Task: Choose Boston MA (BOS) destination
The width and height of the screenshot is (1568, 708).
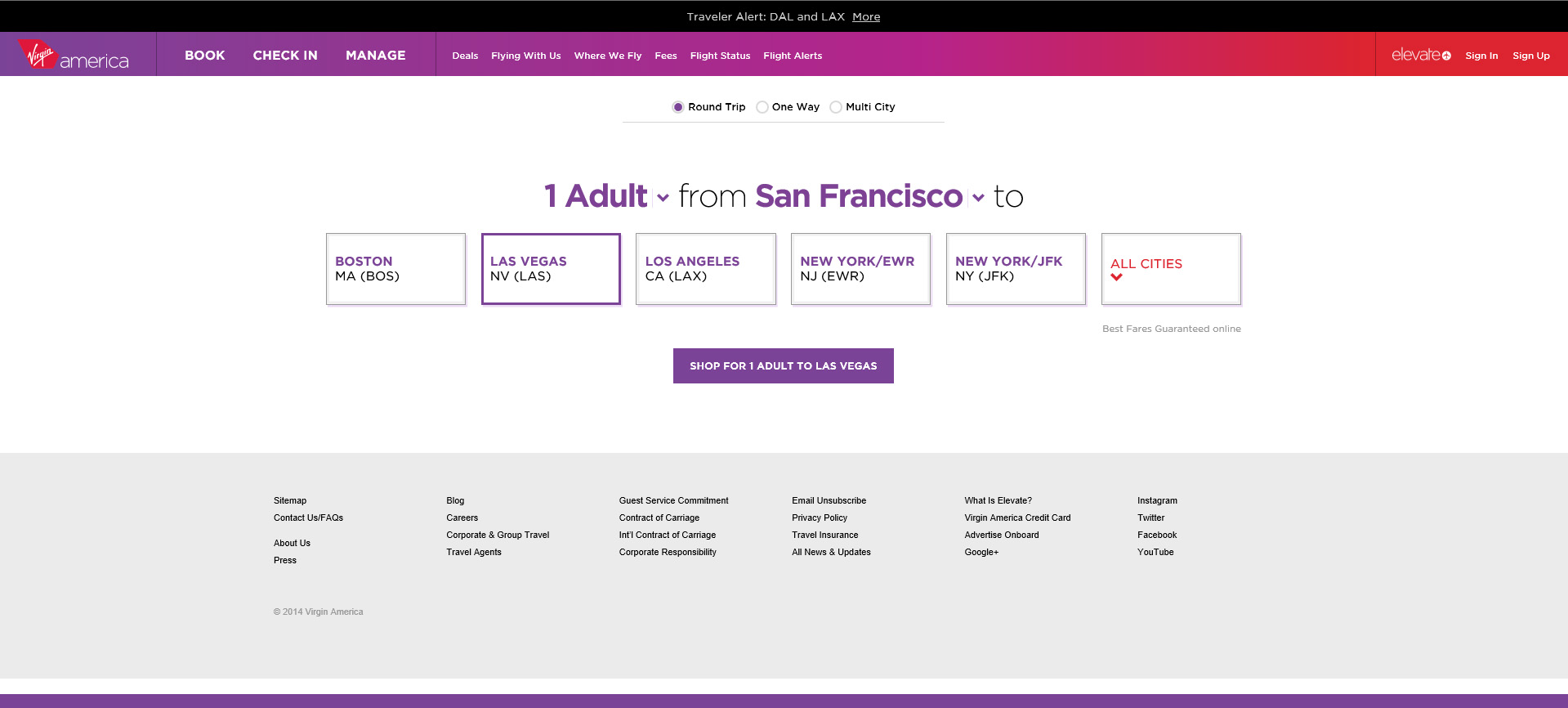Action: click(x=395, y=269)
